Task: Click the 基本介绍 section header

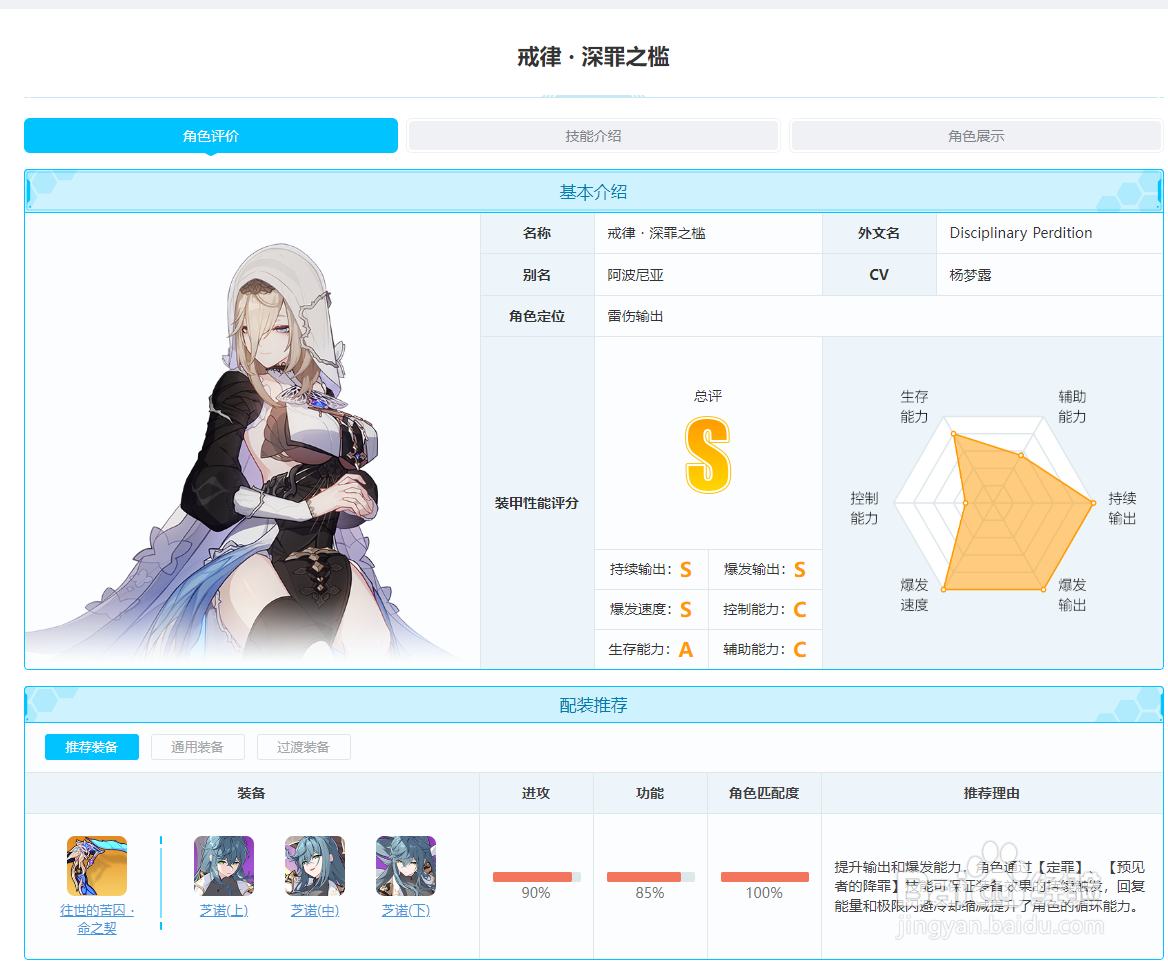Action: 593,191
